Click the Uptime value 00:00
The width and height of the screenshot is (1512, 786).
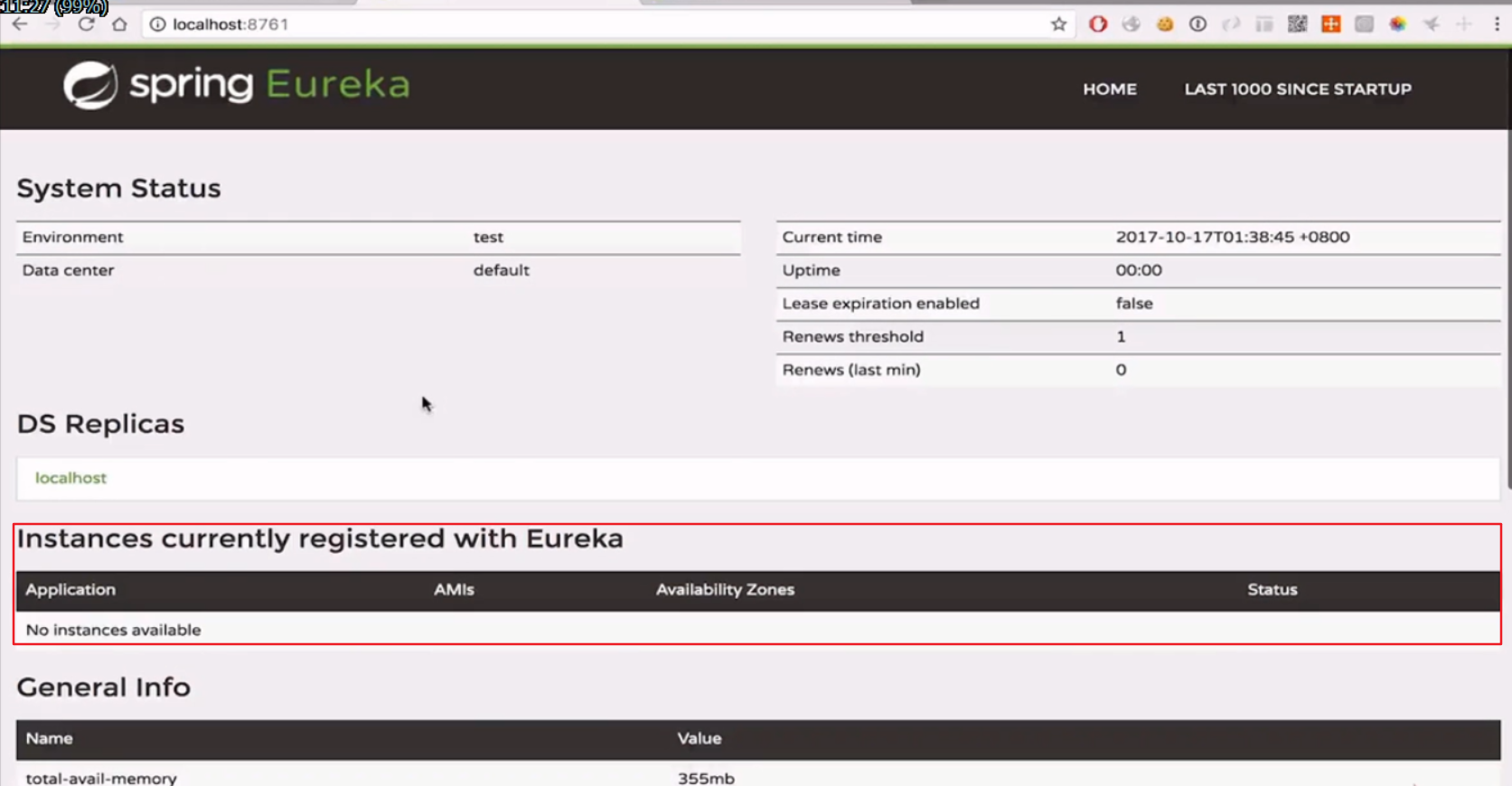1138,270
